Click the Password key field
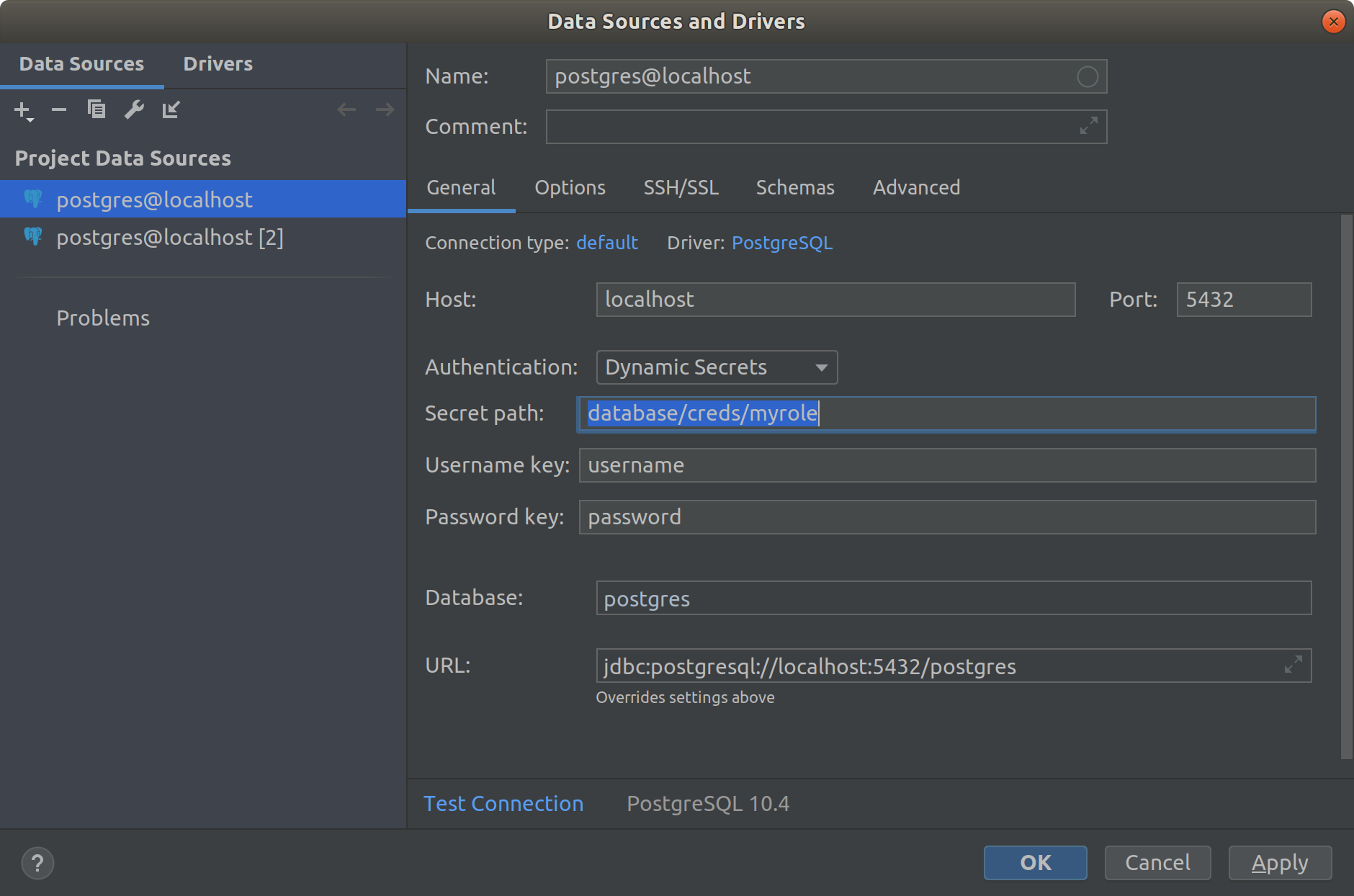This screenshot has height=896, width=1354. coord(947,517)
